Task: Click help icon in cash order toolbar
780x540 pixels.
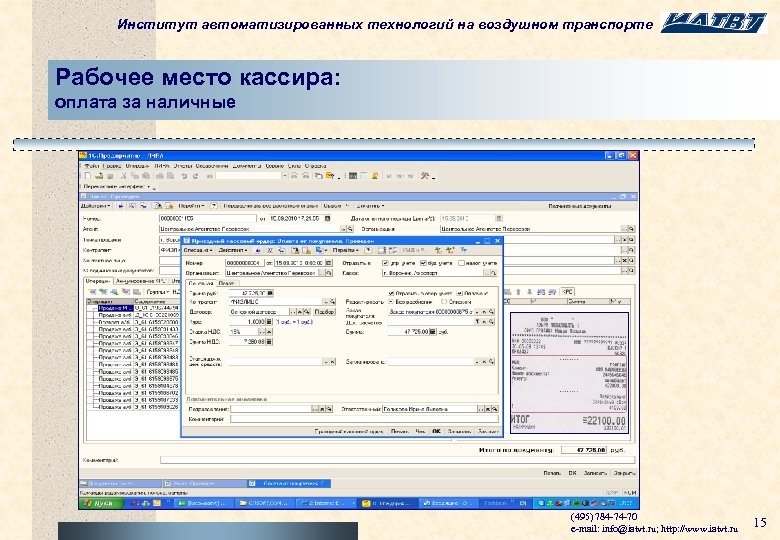Action: [368, 250]
